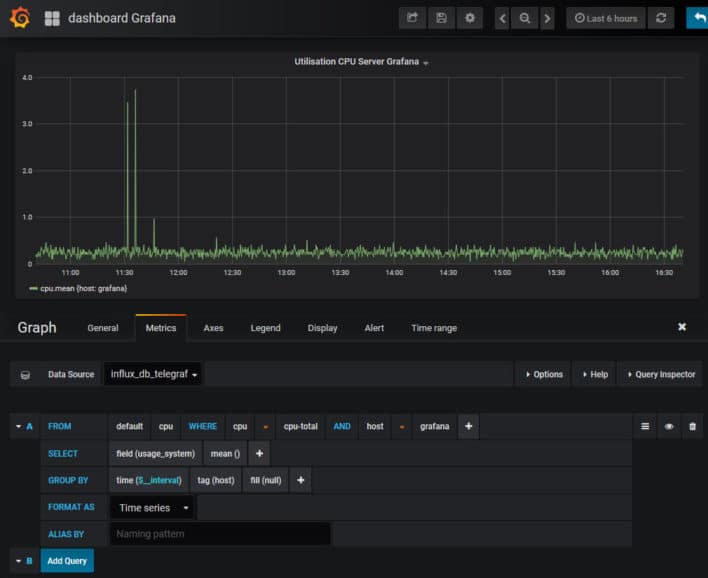Click the B query row caret
The height and width of the screenshot is (578, 708).
tap(19, 561)
